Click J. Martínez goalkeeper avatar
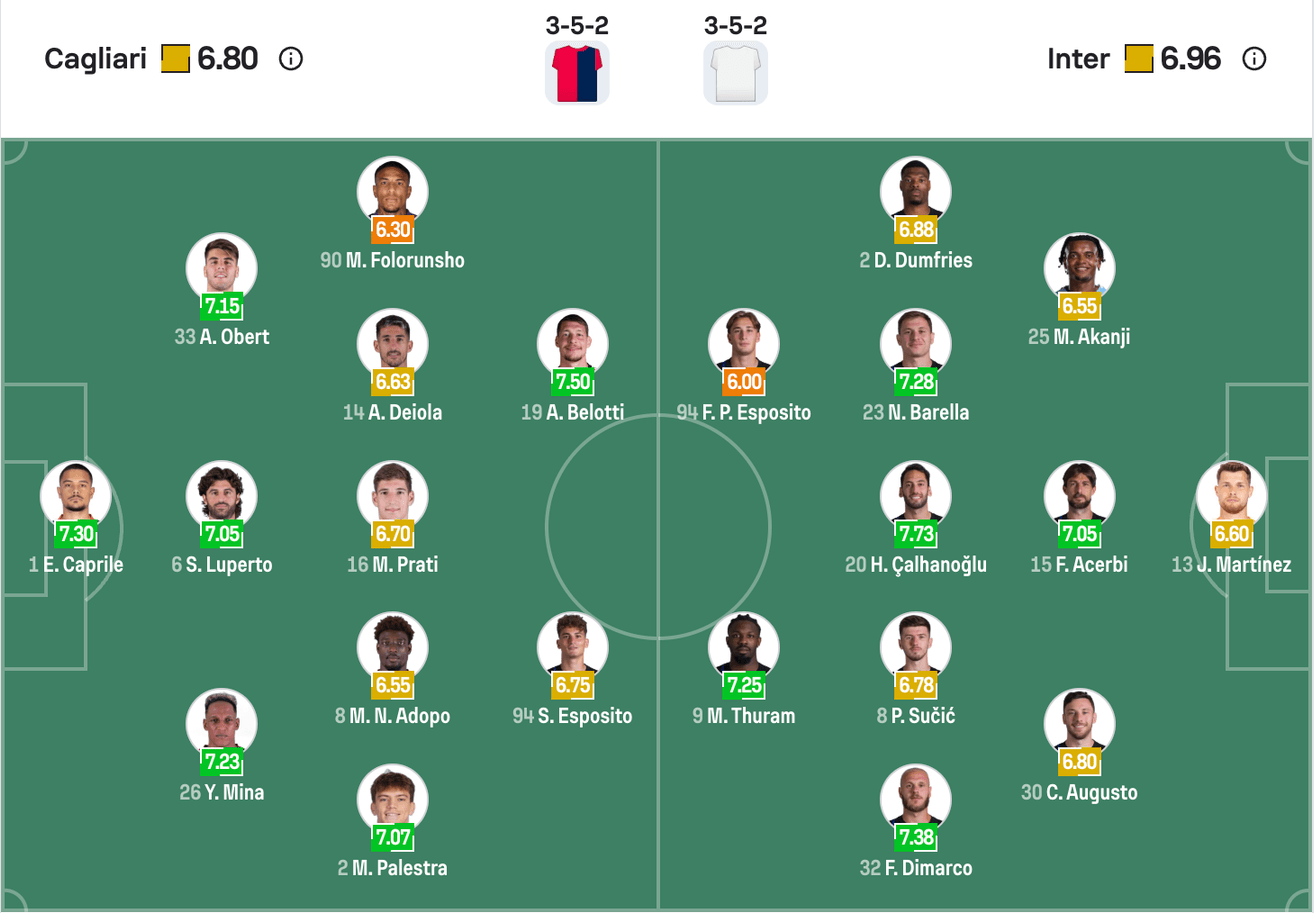1314x913 pixels. (1231, 495)
